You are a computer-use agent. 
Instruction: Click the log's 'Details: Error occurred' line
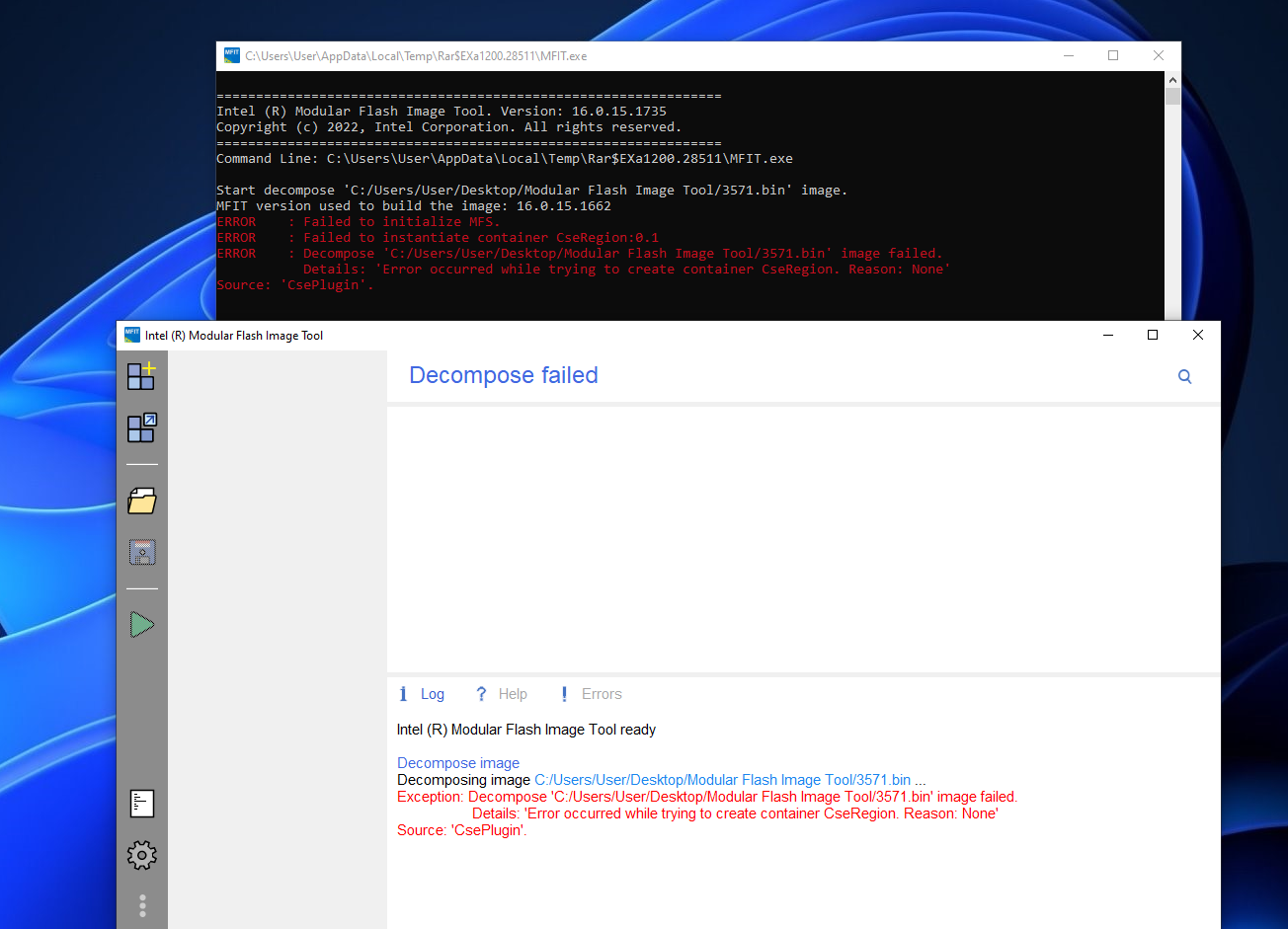pos(735,813)
